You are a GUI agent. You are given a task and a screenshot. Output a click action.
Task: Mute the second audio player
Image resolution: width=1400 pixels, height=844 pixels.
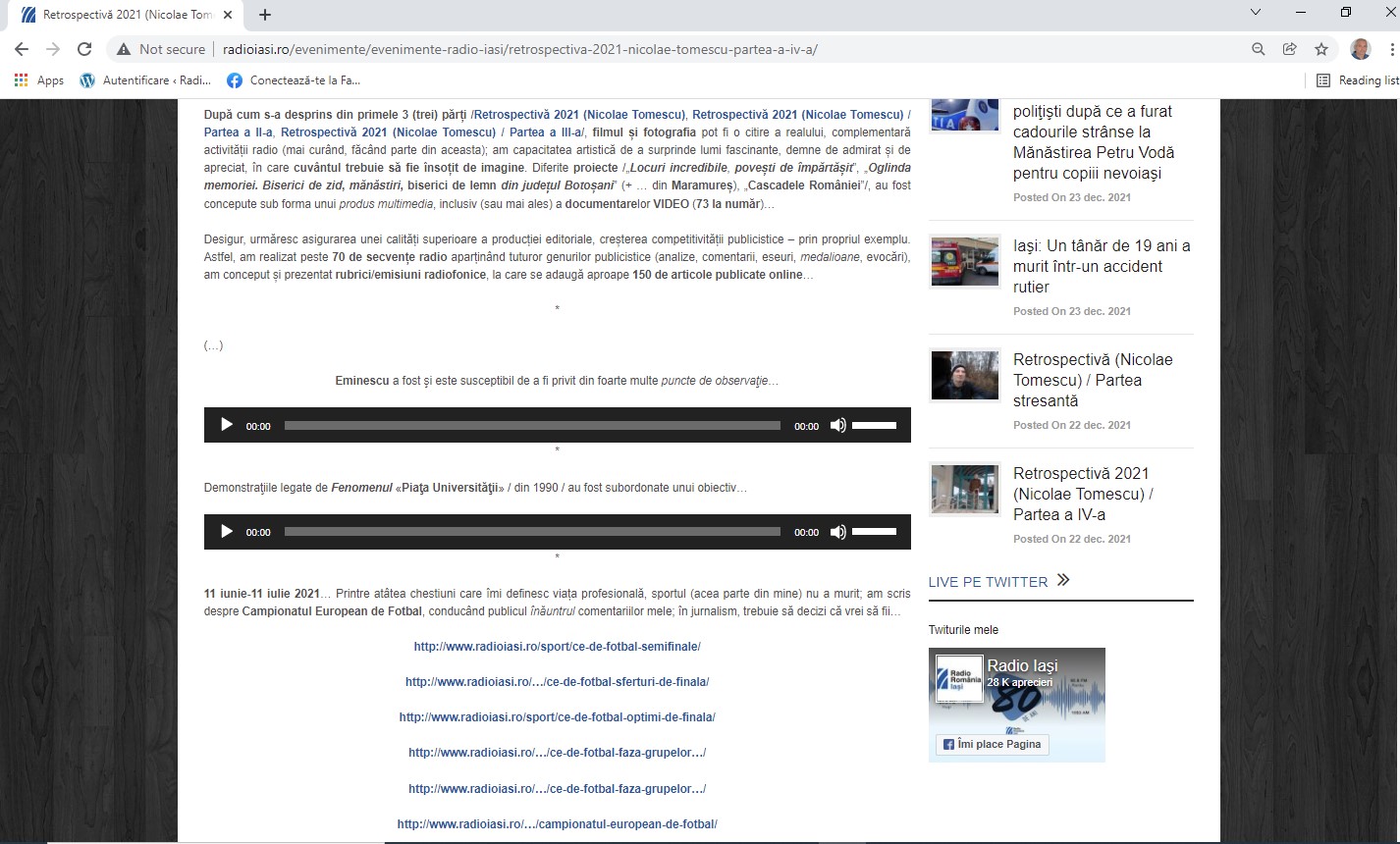(x=837, y=532)
